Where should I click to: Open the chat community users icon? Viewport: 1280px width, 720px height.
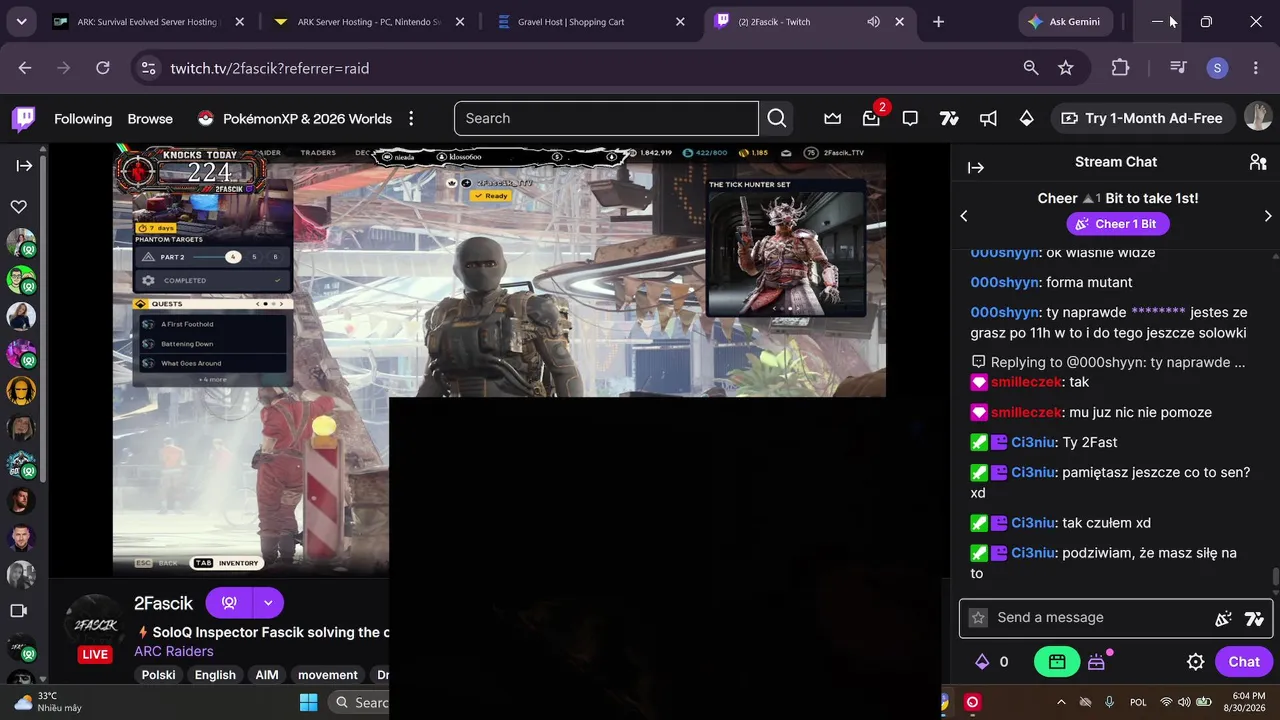[1258, 162]
